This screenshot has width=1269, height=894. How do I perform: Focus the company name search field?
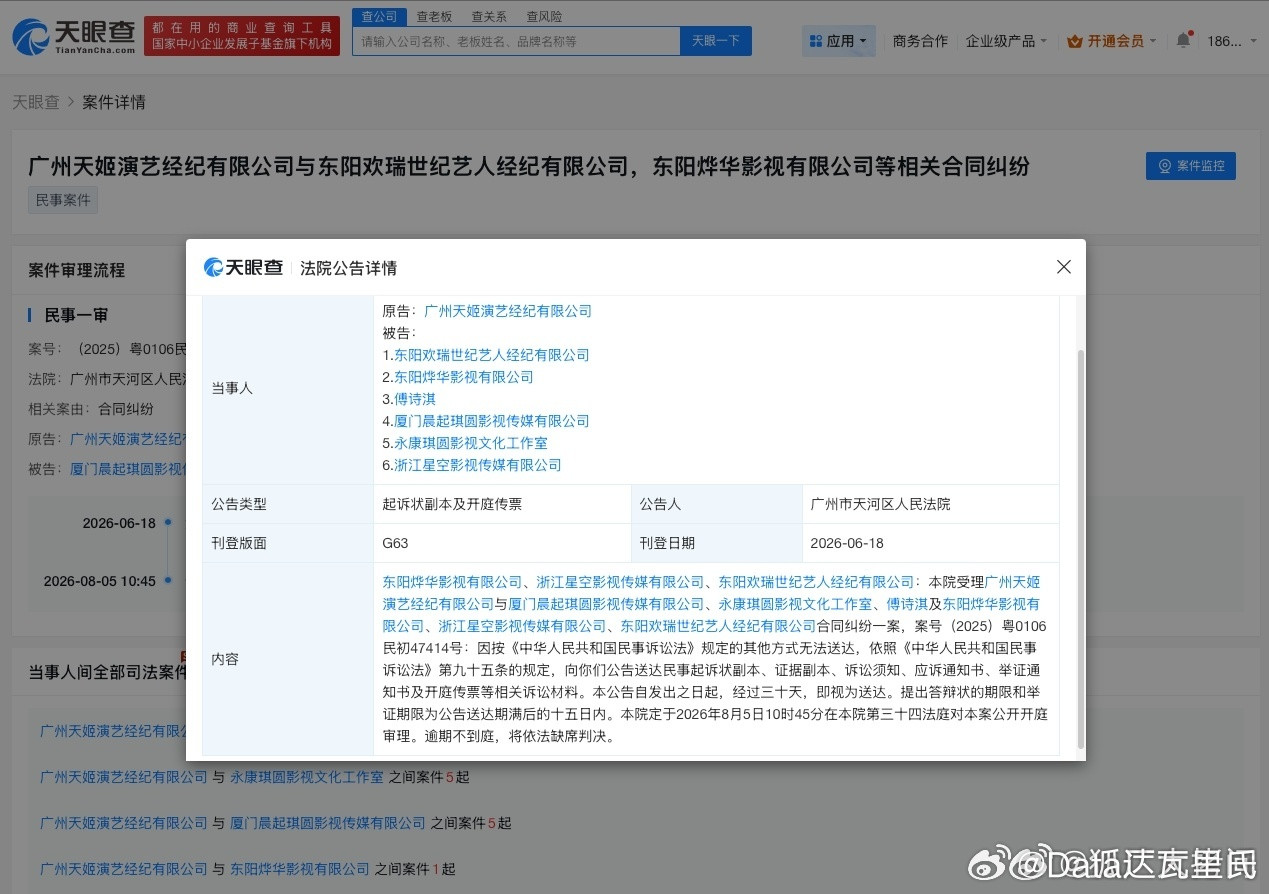click(516, 41)
